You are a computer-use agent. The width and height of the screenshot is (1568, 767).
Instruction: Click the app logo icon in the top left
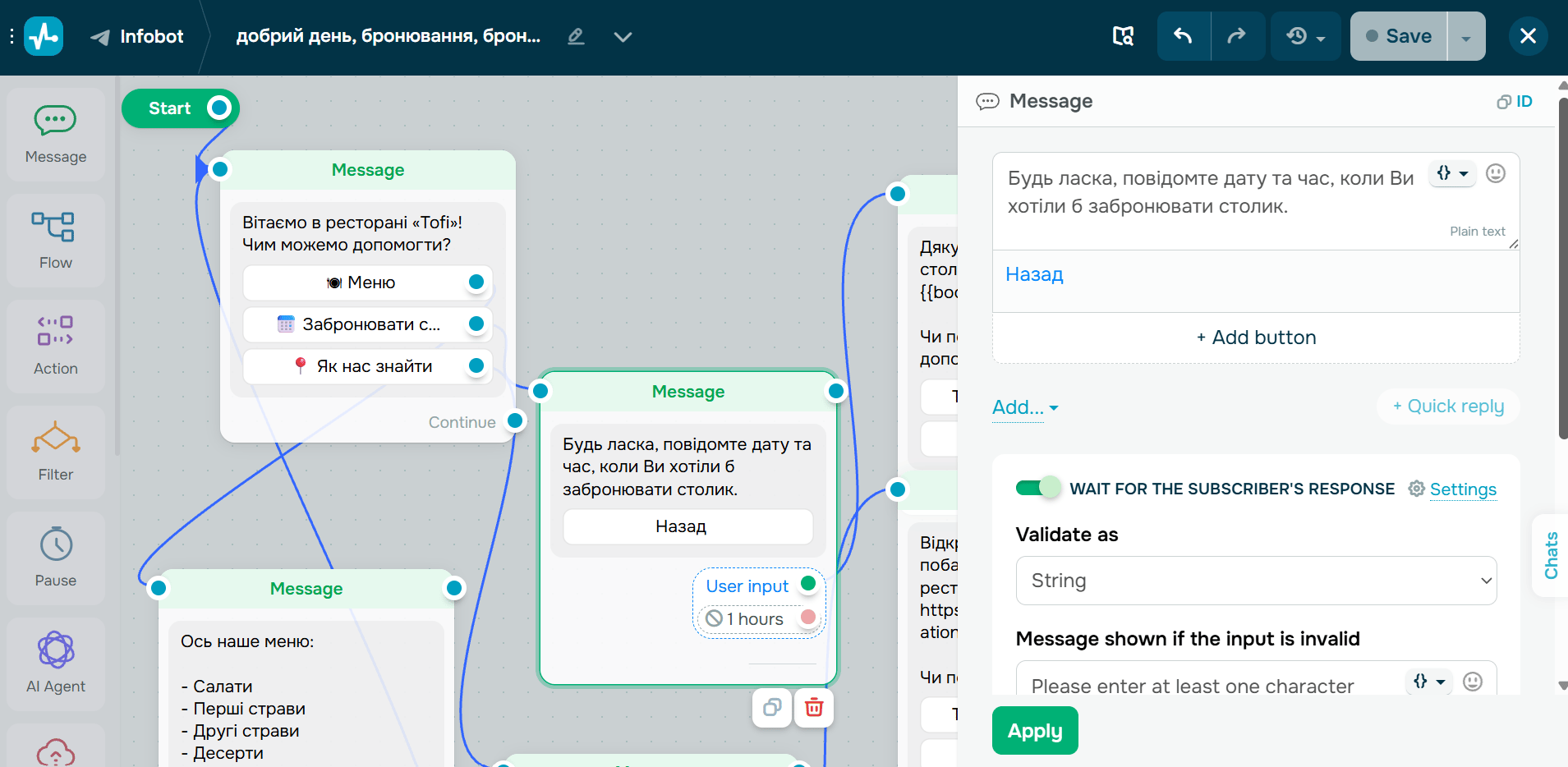(44, 36)
